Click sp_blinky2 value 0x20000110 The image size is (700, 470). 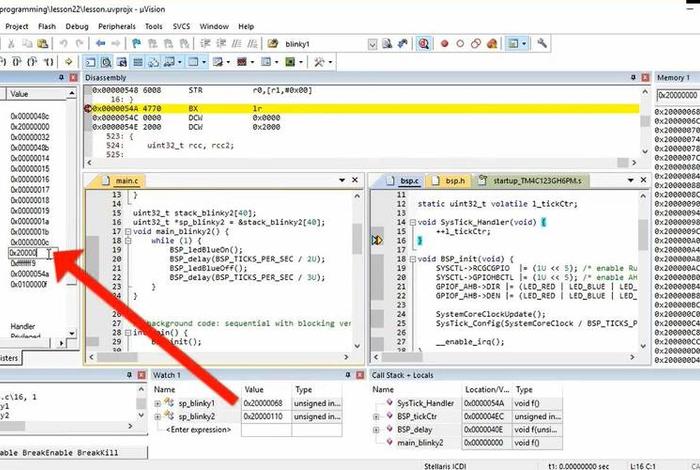[x=263, y=417]
